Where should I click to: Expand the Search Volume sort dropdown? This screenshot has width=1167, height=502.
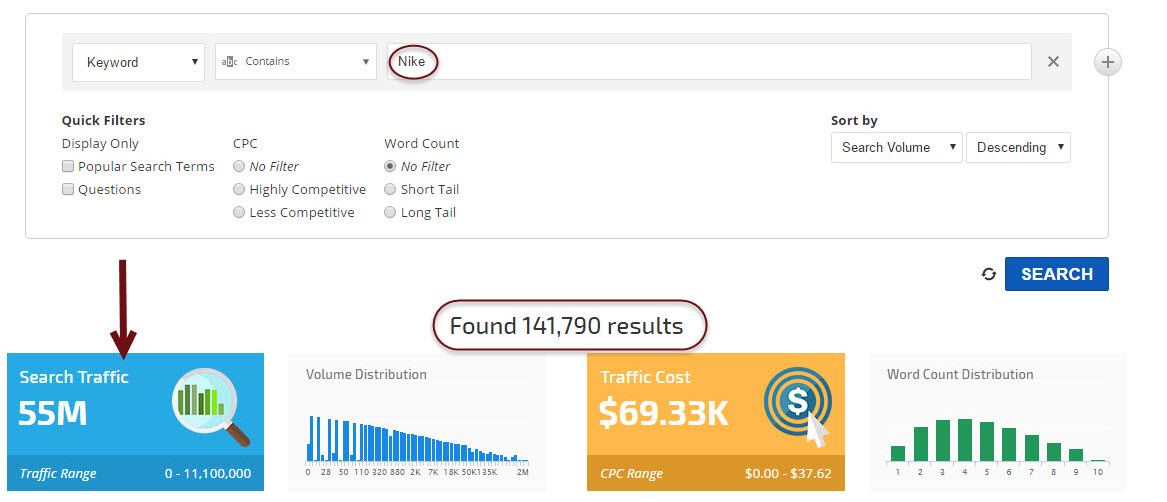(x=896, y=148)
